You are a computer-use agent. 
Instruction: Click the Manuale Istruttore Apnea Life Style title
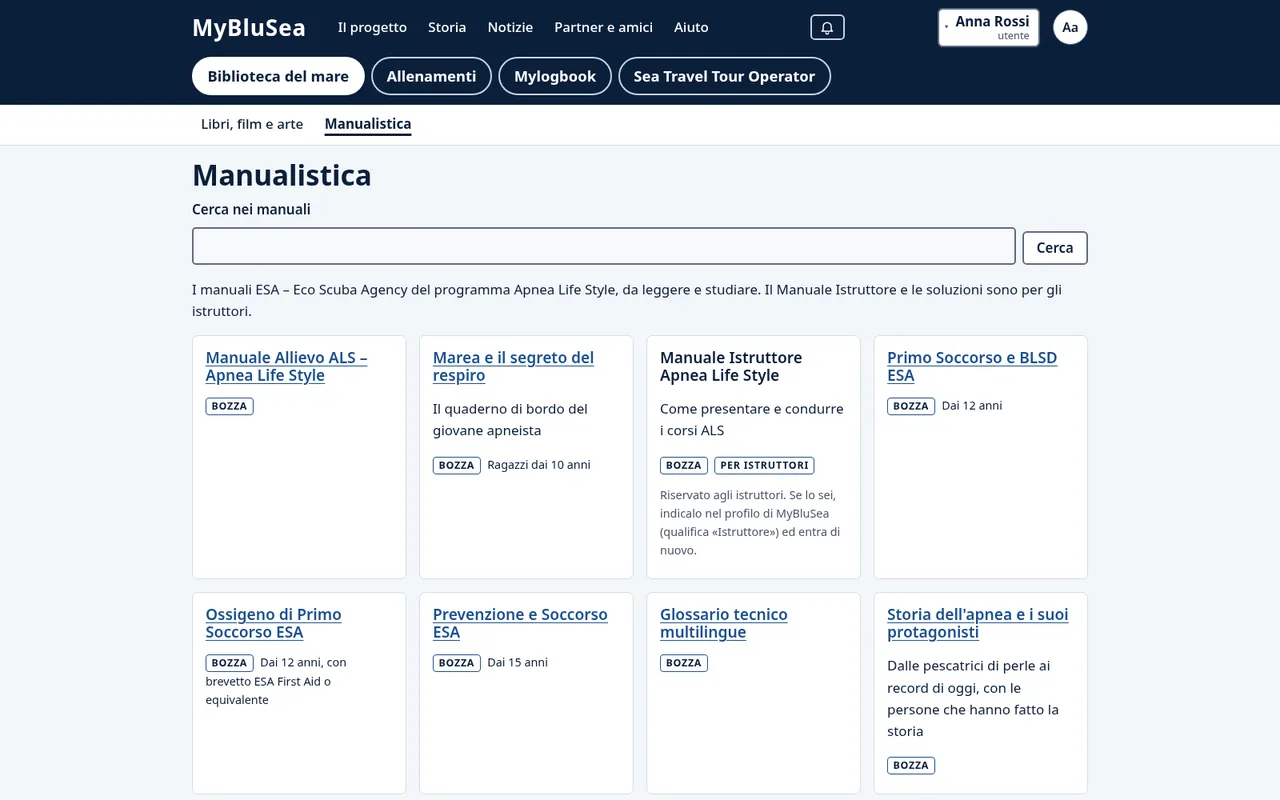[x=731, y=366]
